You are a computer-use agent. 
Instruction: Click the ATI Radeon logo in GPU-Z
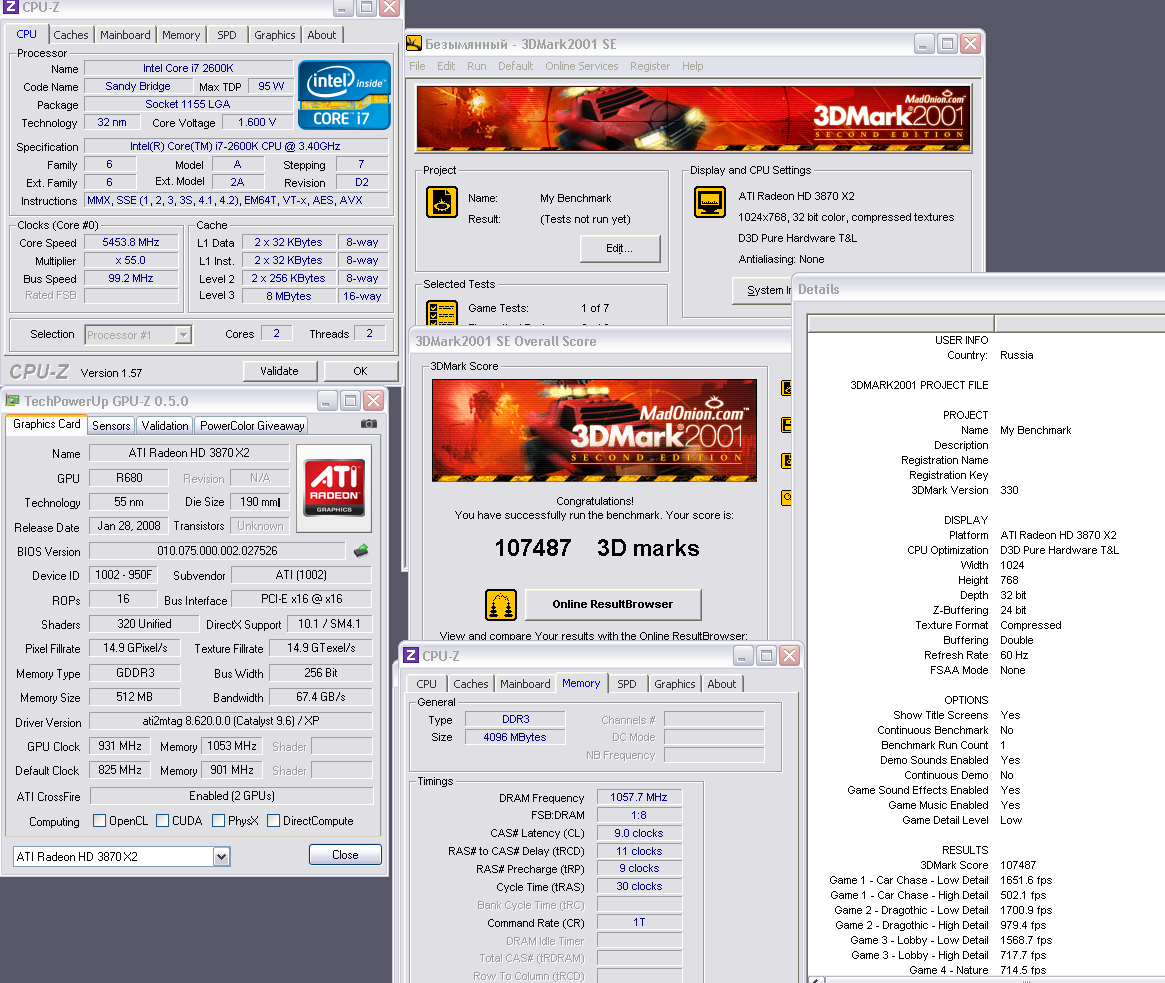(334, 487)
